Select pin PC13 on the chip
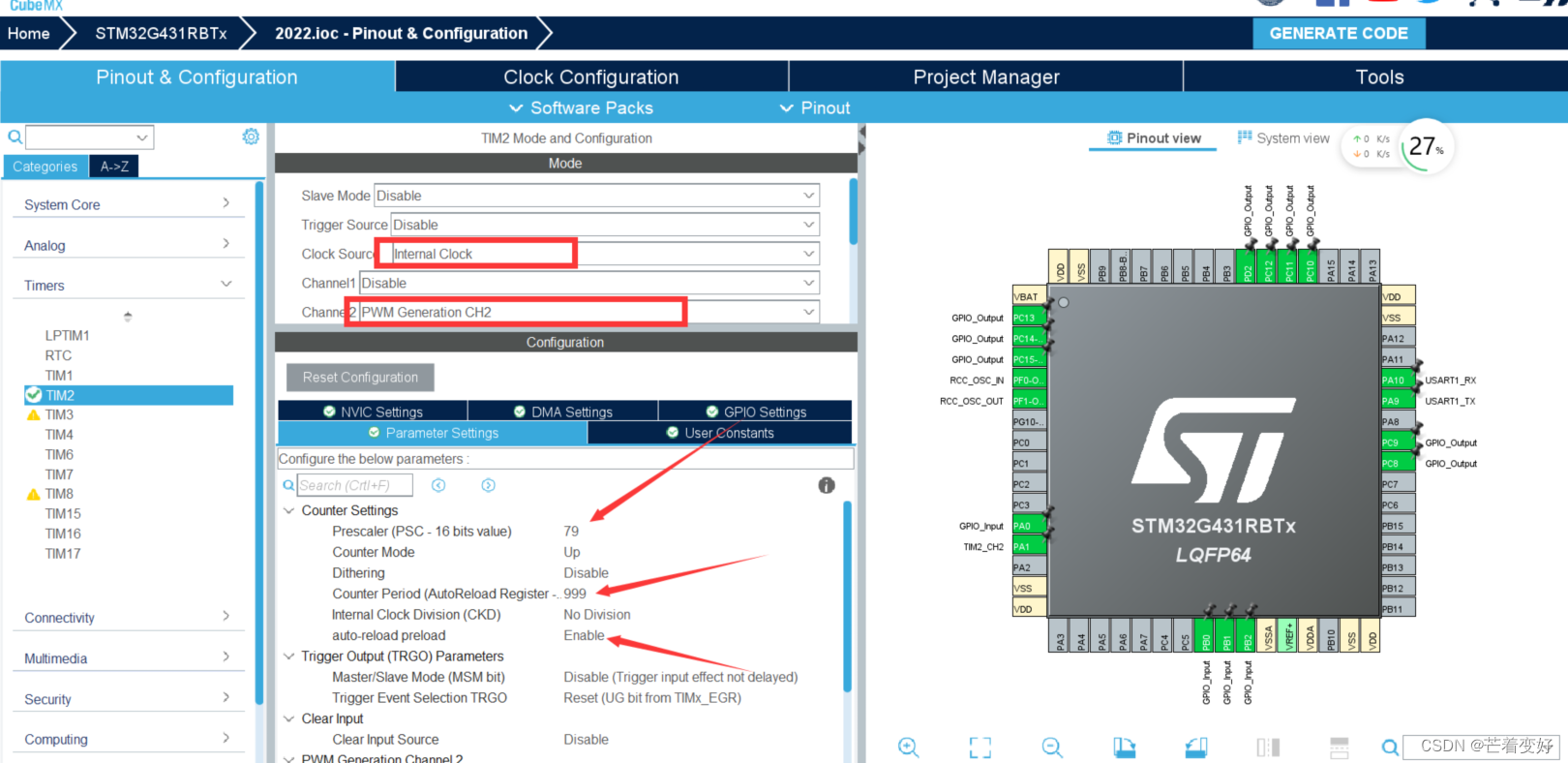Screen dimensions: 1568x763 [1029, 318]
